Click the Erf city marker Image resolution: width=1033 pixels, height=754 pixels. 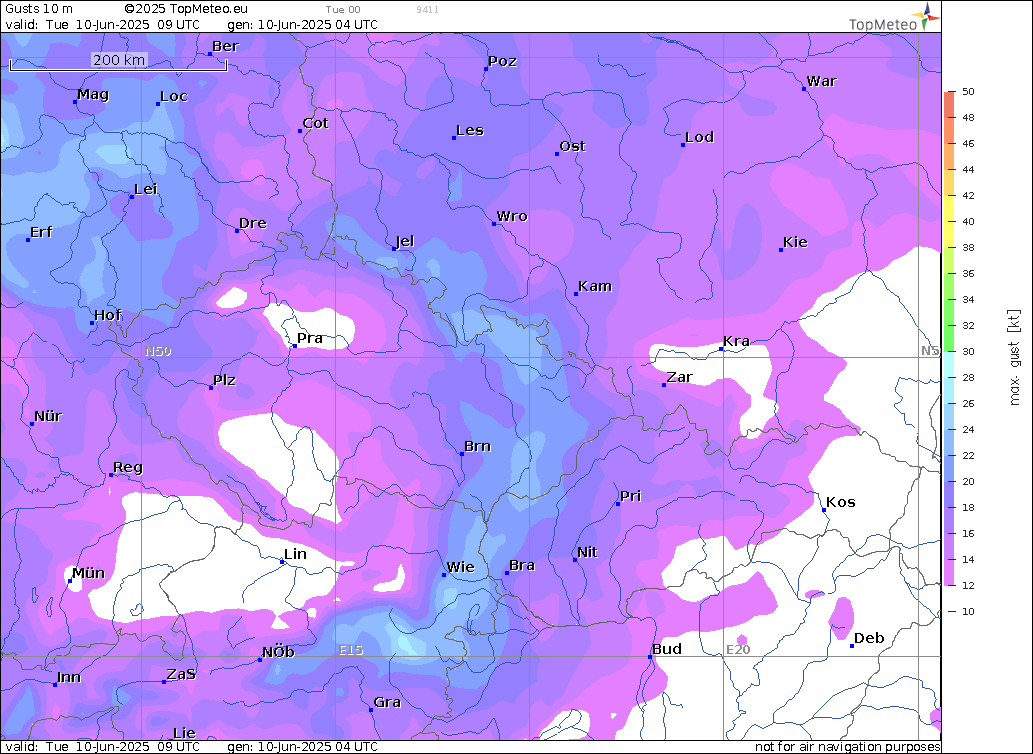coord(28,240)
